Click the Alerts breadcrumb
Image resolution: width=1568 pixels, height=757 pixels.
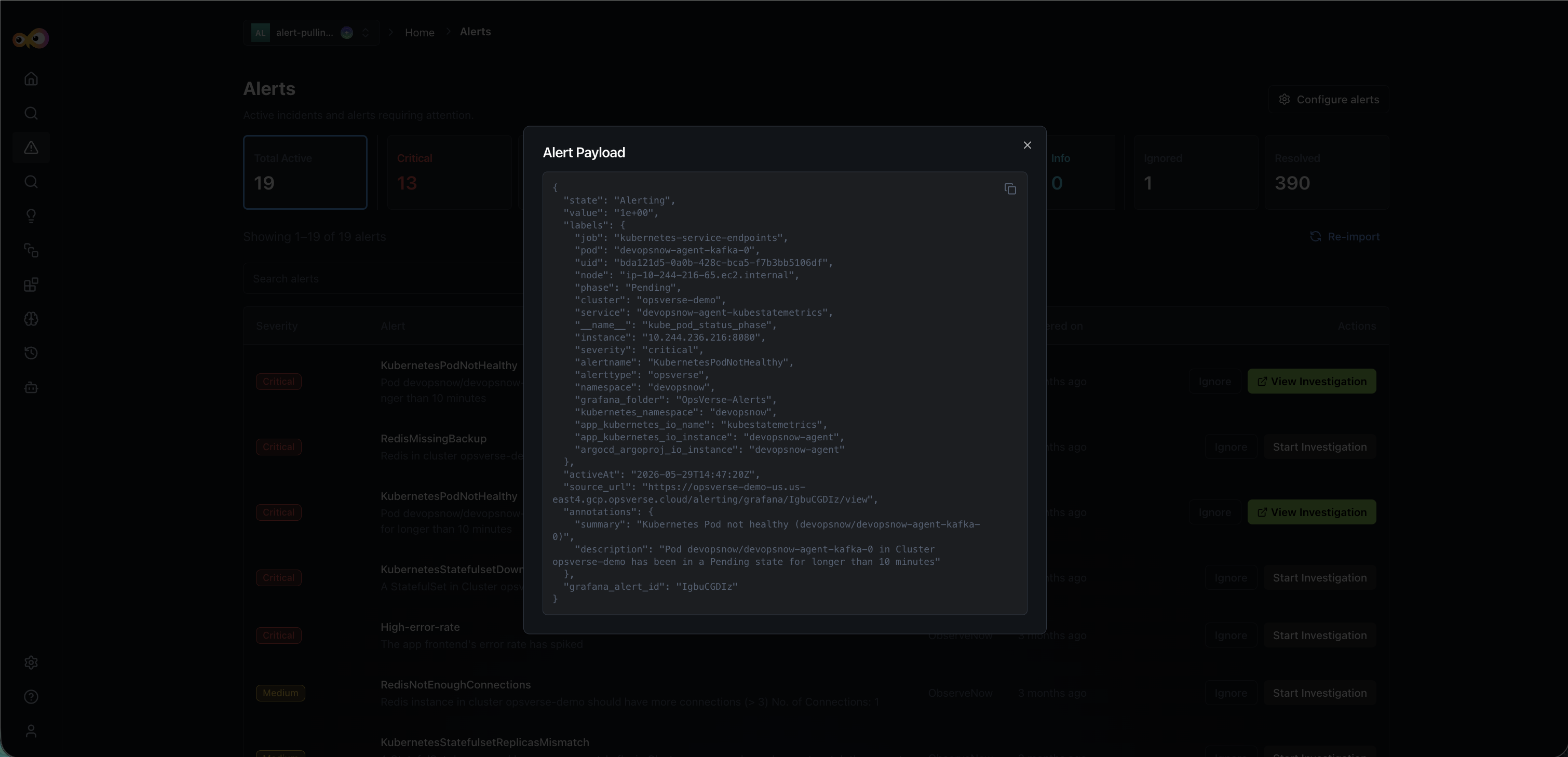coord(476,32)
